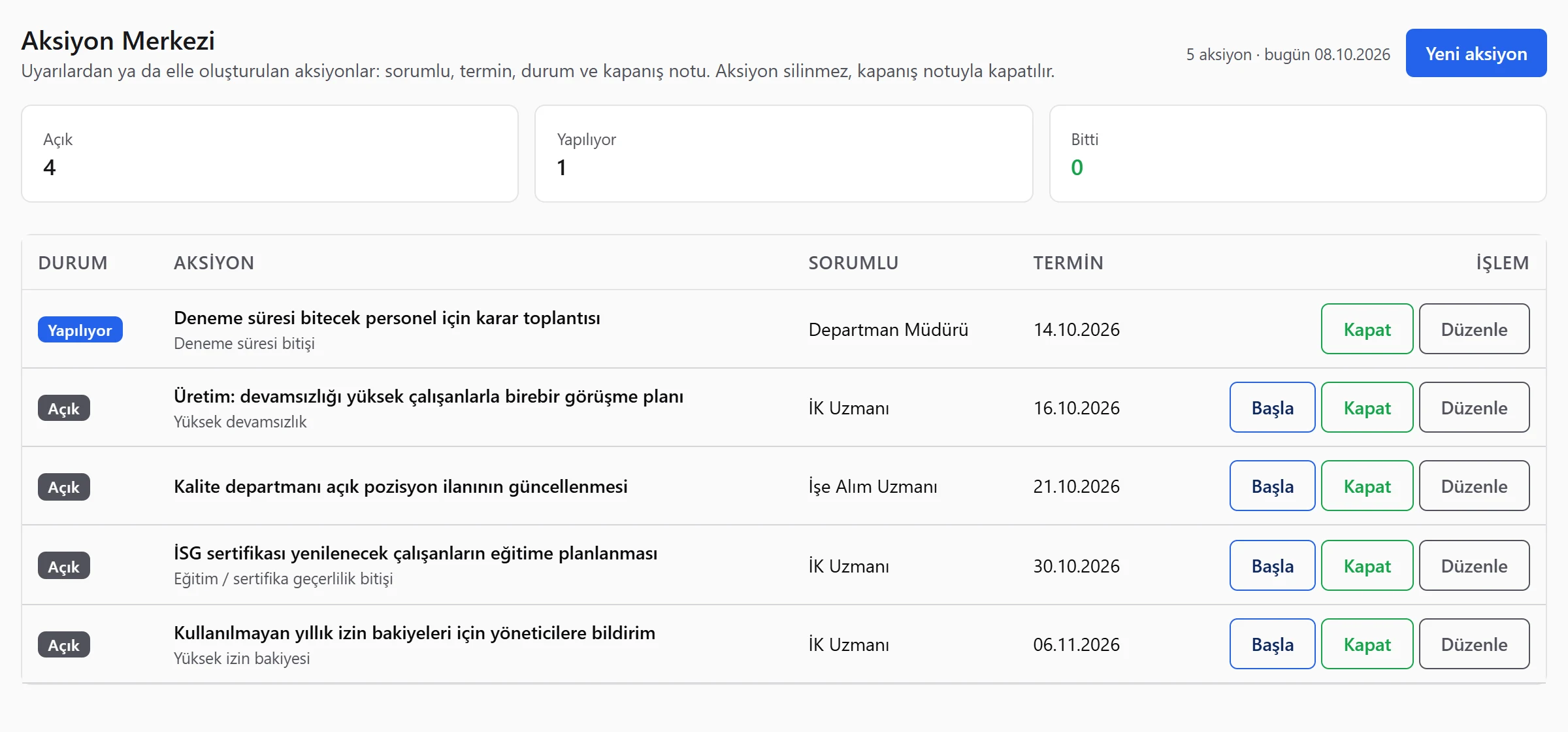1568x732 pixels.
Task: Click the Yeni aksiyon button
Action: (1476, 53)
